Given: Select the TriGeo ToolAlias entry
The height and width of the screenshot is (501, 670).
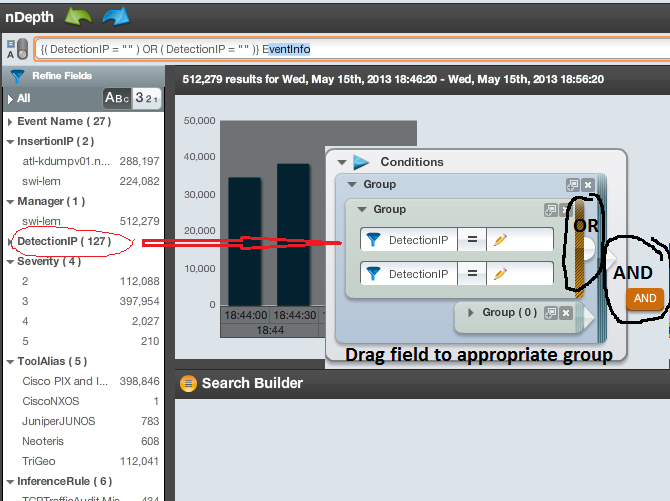Looking at the screenshot, I should pos(91,461).
